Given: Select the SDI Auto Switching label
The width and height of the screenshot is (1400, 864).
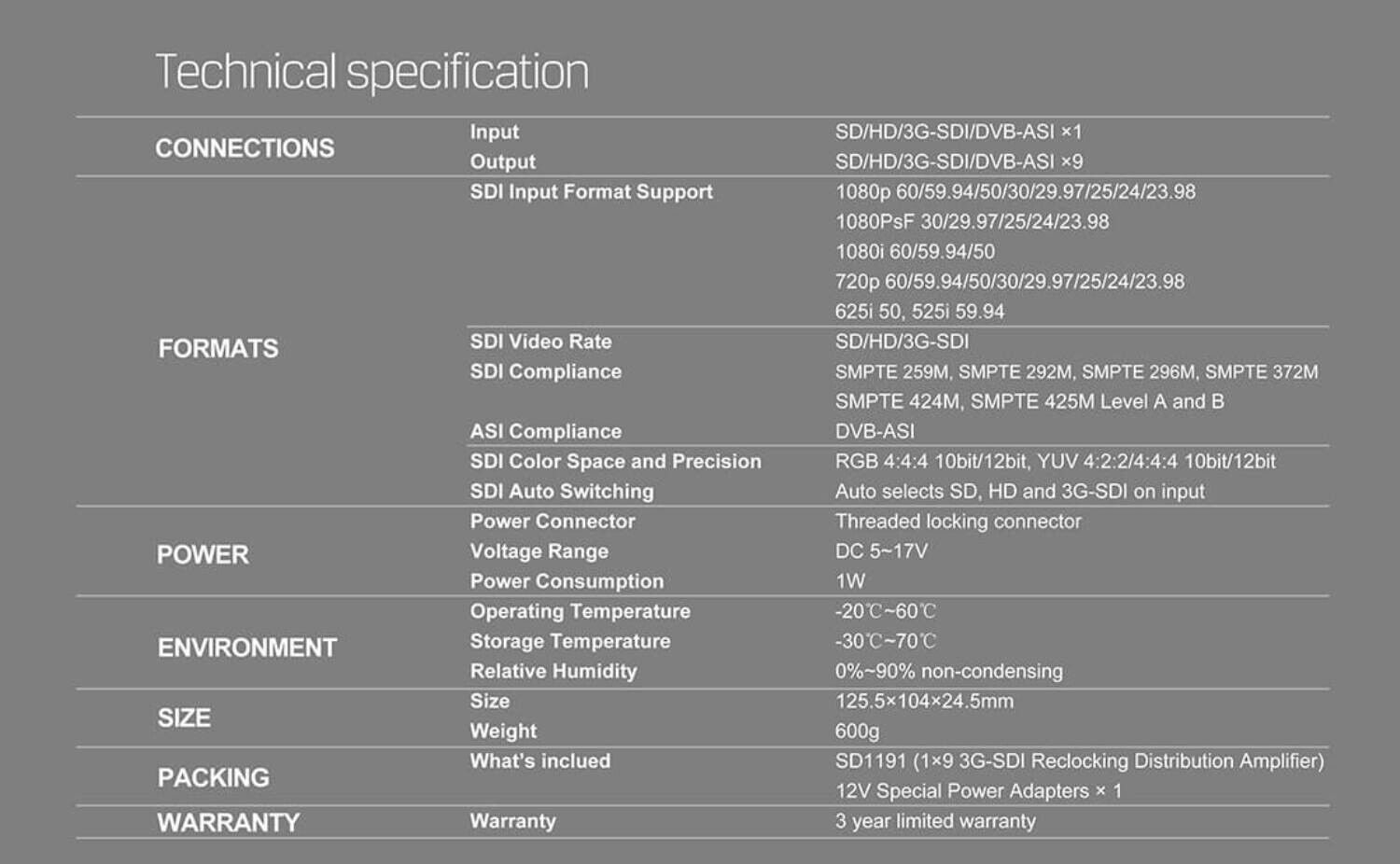Looking at the screenshot, I should click(562, 492).
